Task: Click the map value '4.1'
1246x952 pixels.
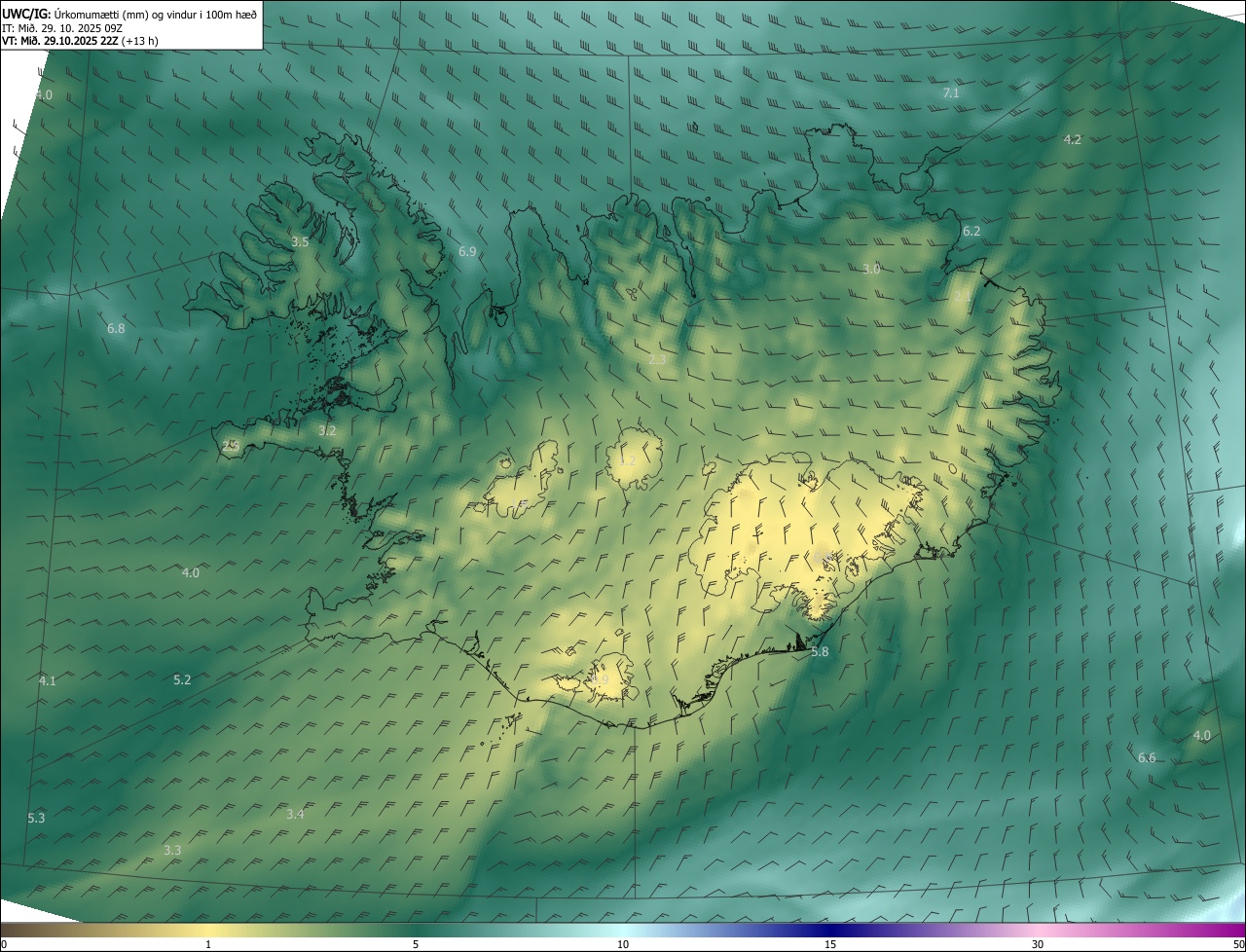Action: pyautogui.click(x=47, y=680)
